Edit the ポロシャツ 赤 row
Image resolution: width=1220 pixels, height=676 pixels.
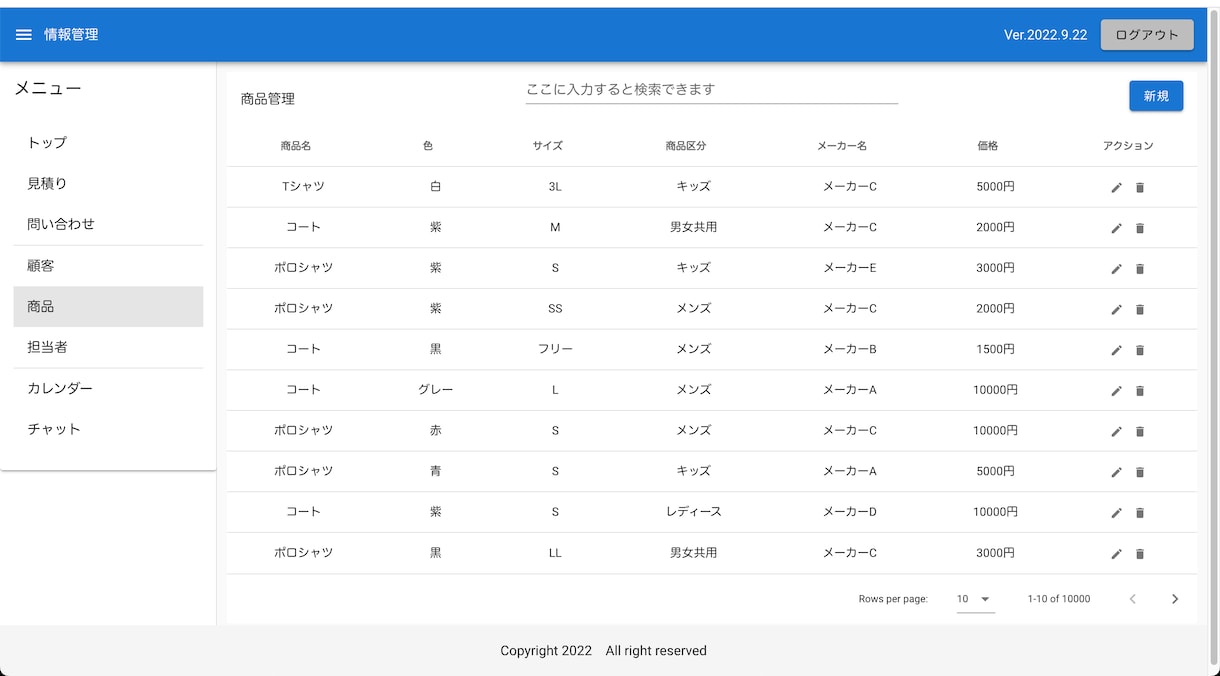(x=1117, y=431)
